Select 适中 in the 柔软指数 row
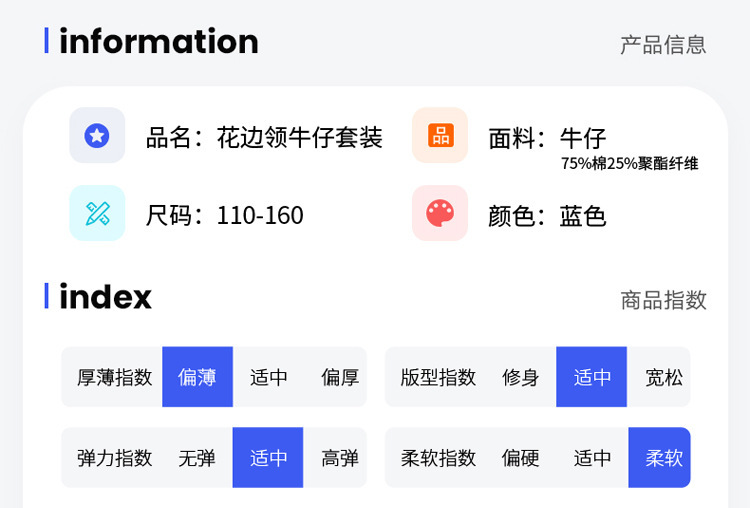 point(592,458)
